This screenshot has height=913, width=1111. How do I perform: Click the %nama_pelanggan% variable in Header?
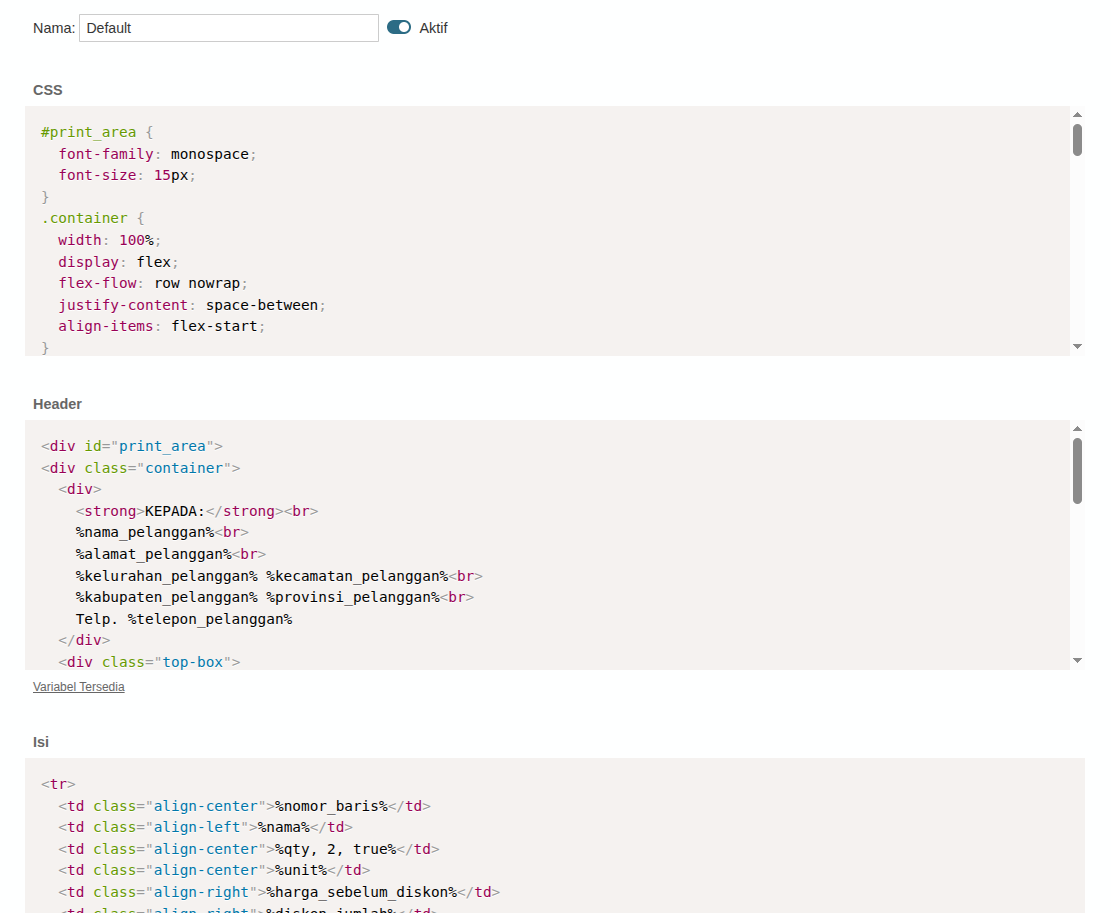[x=145, y=533]
